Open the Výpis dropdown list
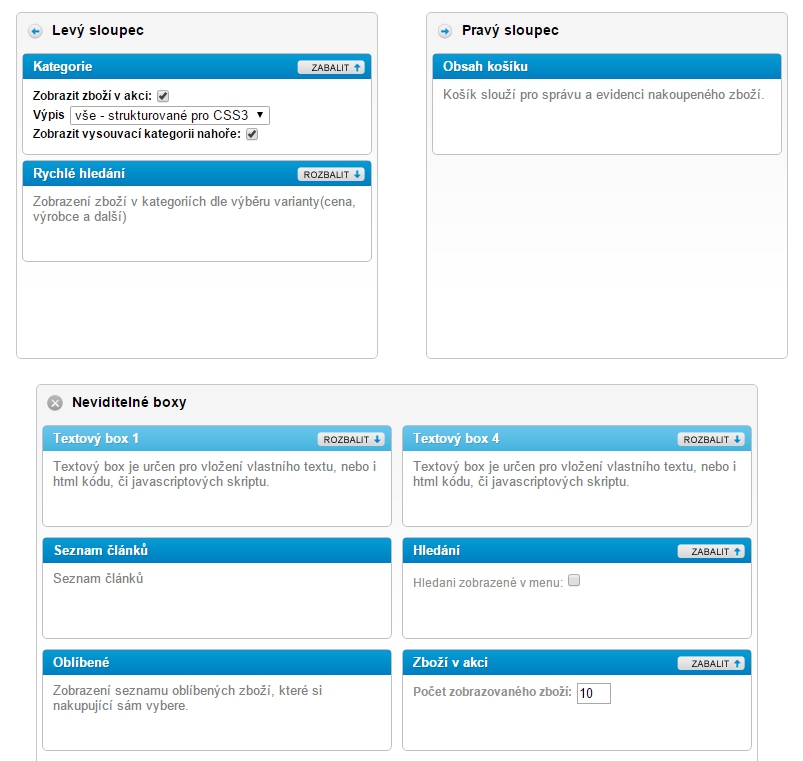 tap(169, 115)
